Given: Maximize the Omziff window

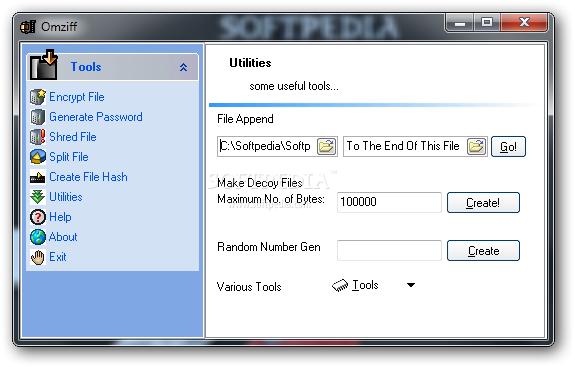Looking at the screenshot, I should tap(487, 23).
